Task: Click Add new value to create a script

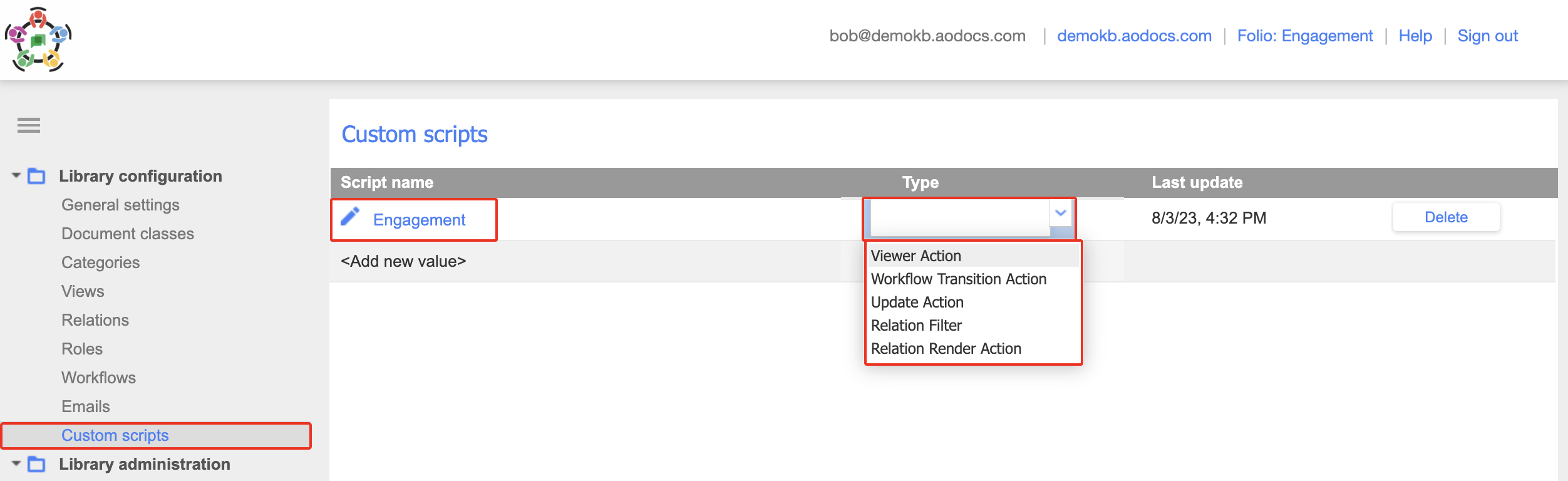Action: pos(403,261)
